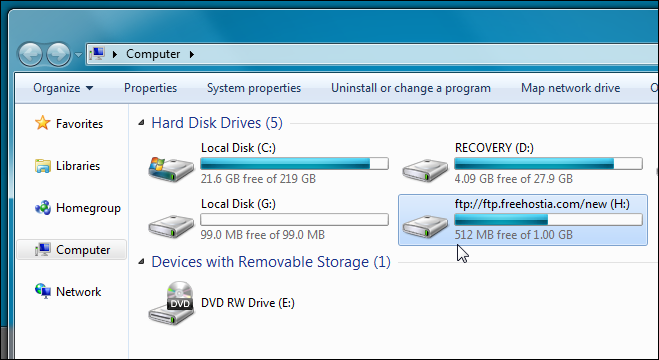Collapse Devices with Removable Storage group
Image resolution: width=659 pixels, height=360 pixels.
tap(142, 262)
